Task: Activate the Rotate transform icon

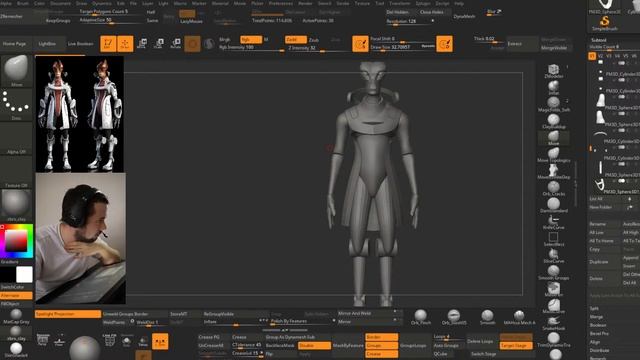Action: coord(176,44)
